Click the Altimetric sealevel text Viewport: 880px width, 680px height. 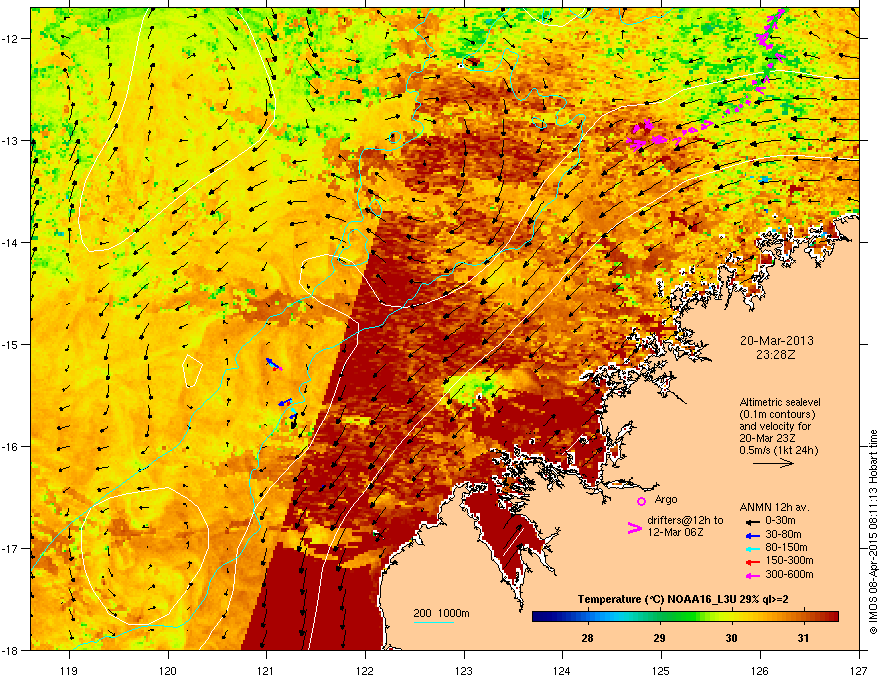point(780,402)
